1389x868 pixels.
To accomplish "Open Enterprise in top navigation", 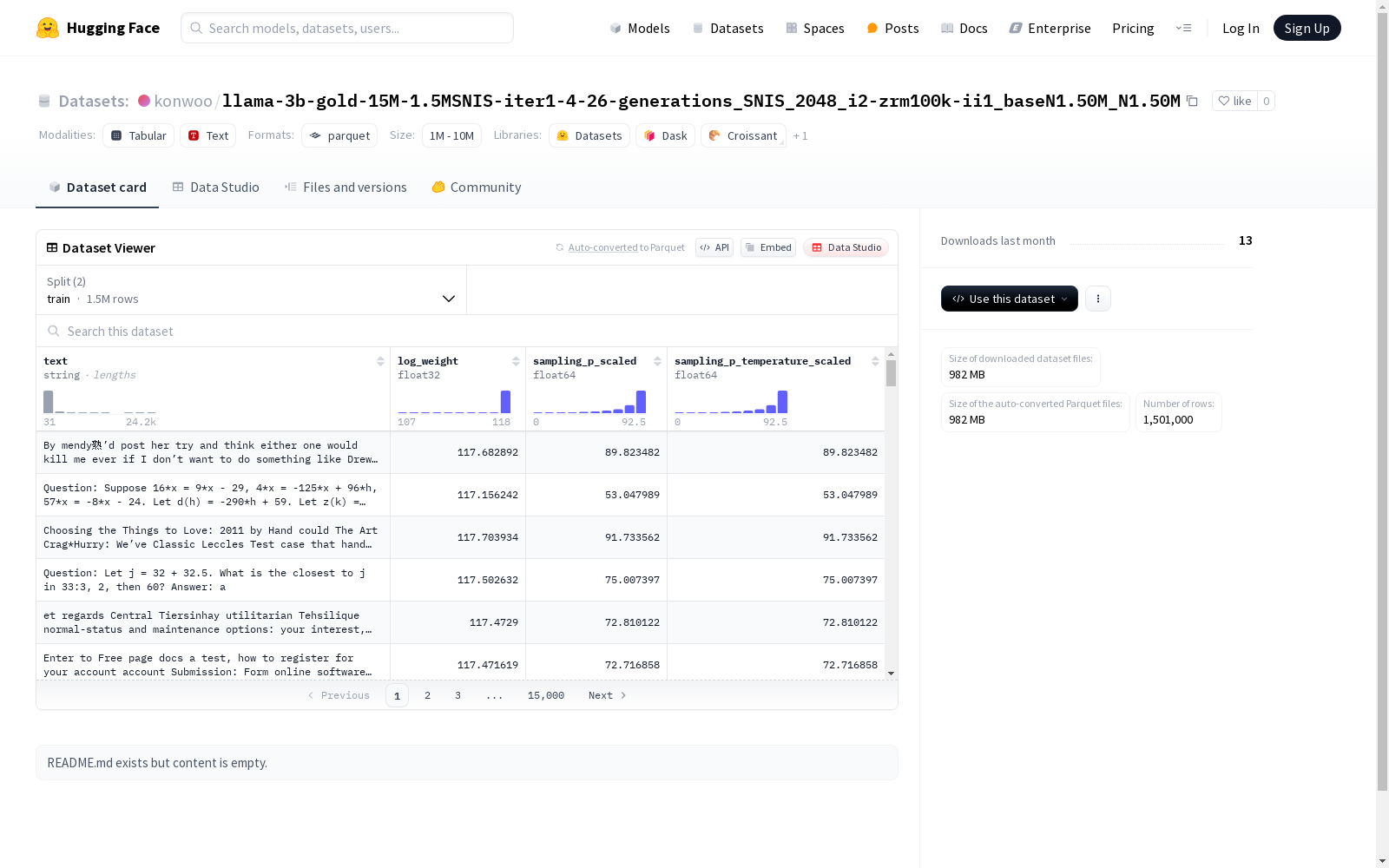I will pos(1050,28).
